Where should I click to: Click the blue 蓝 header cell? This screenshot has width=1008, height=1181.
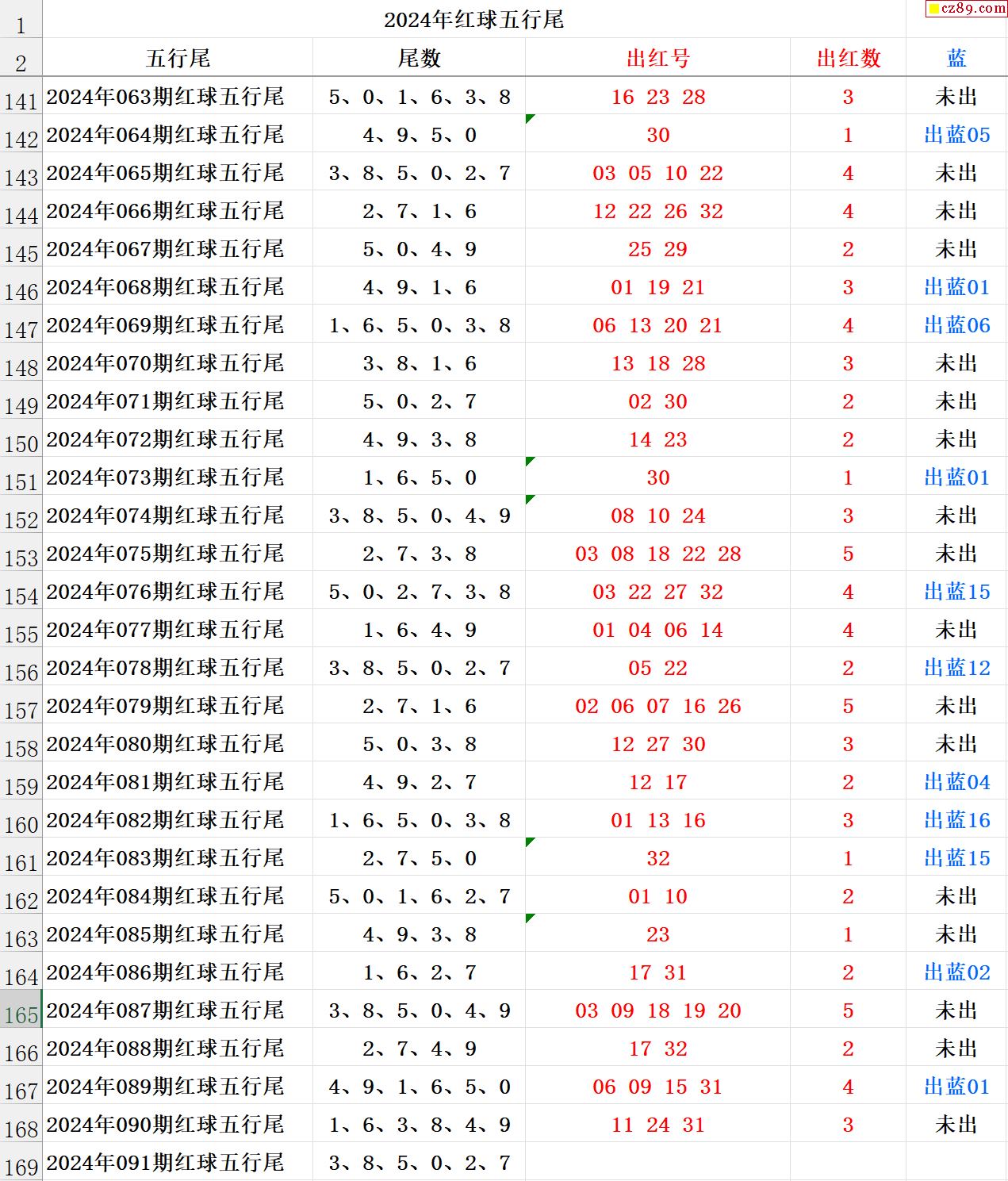point(956,58)
